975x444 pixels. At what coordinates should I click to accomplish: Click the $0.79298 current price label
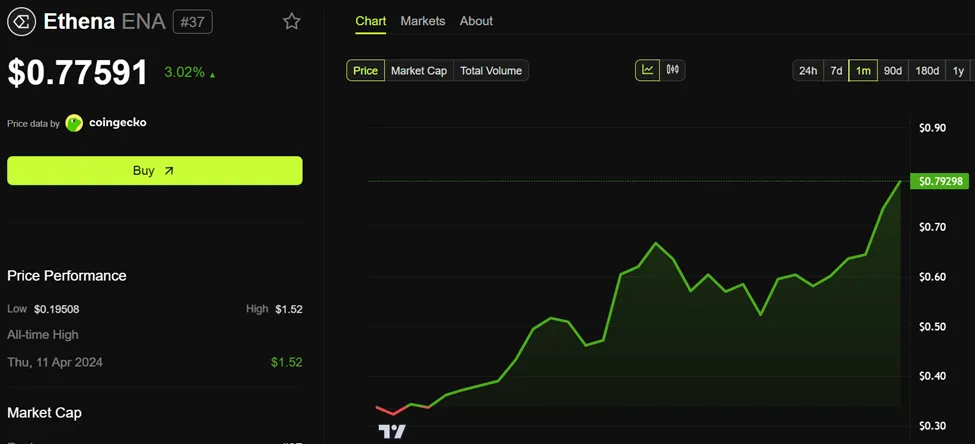coord(939,182)
